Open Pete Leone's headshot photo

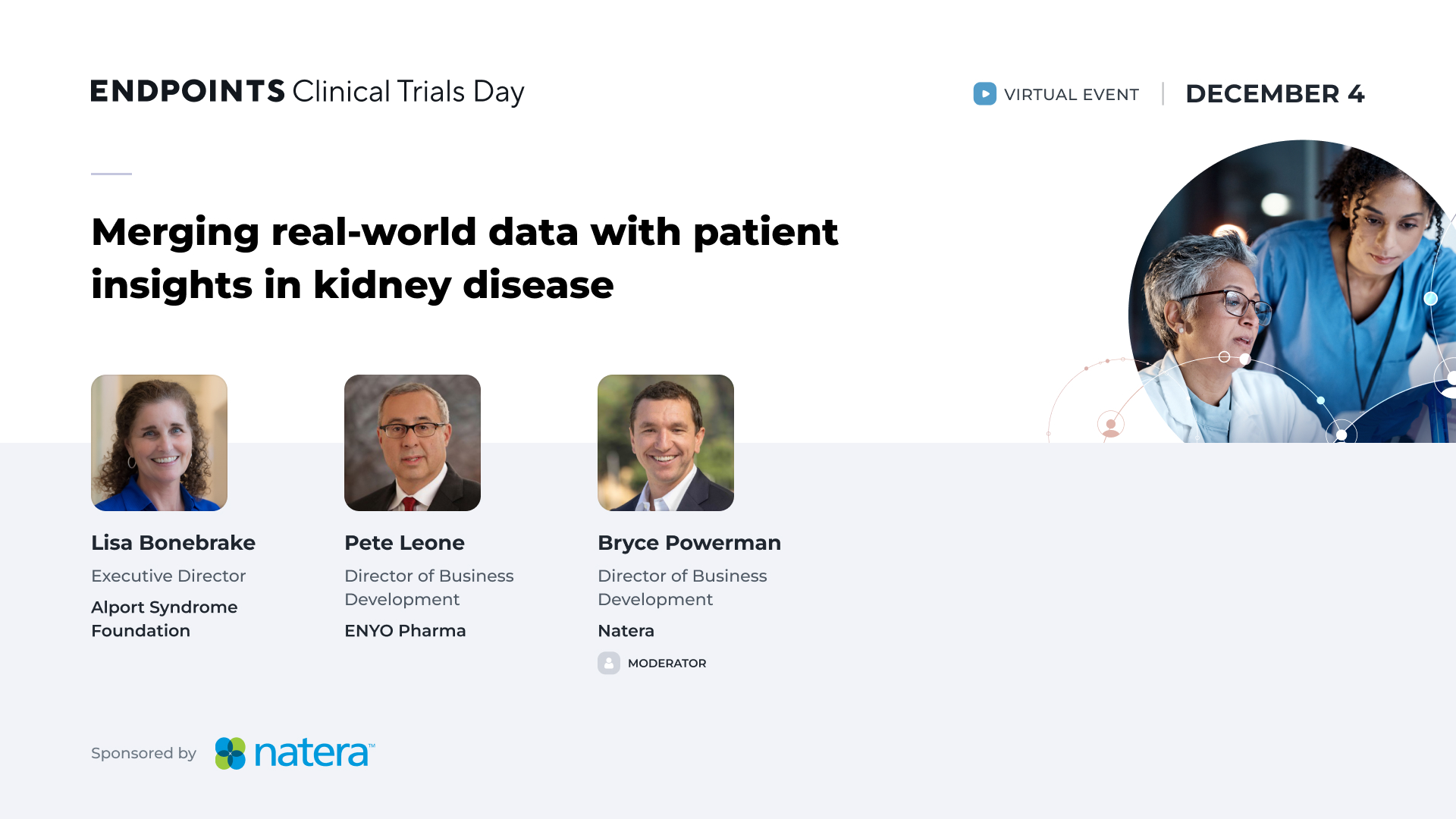tap(413, 443)
